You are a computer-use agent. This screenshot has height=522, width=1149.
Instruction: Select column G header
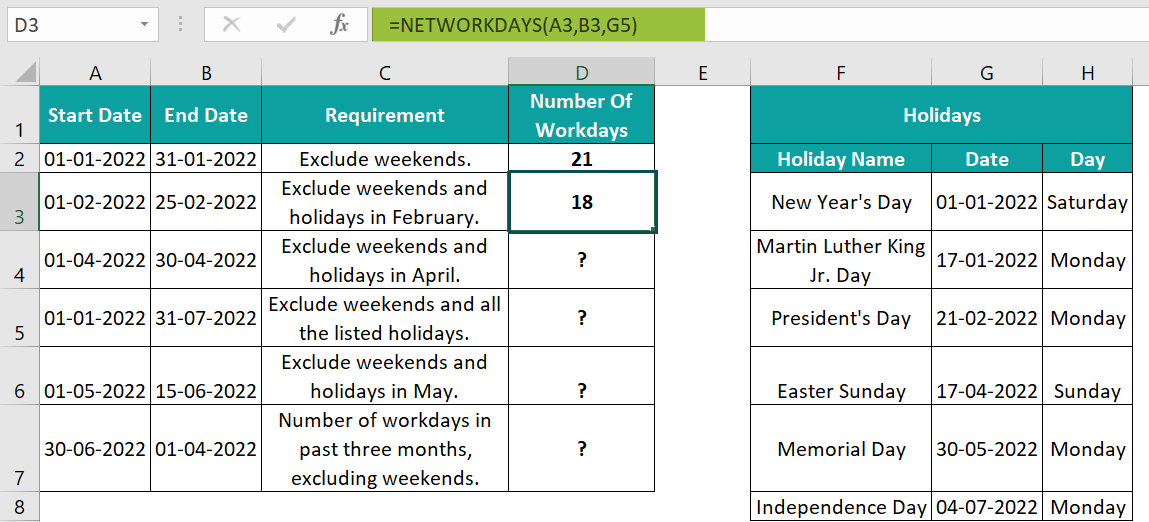[x=987, y=72]
